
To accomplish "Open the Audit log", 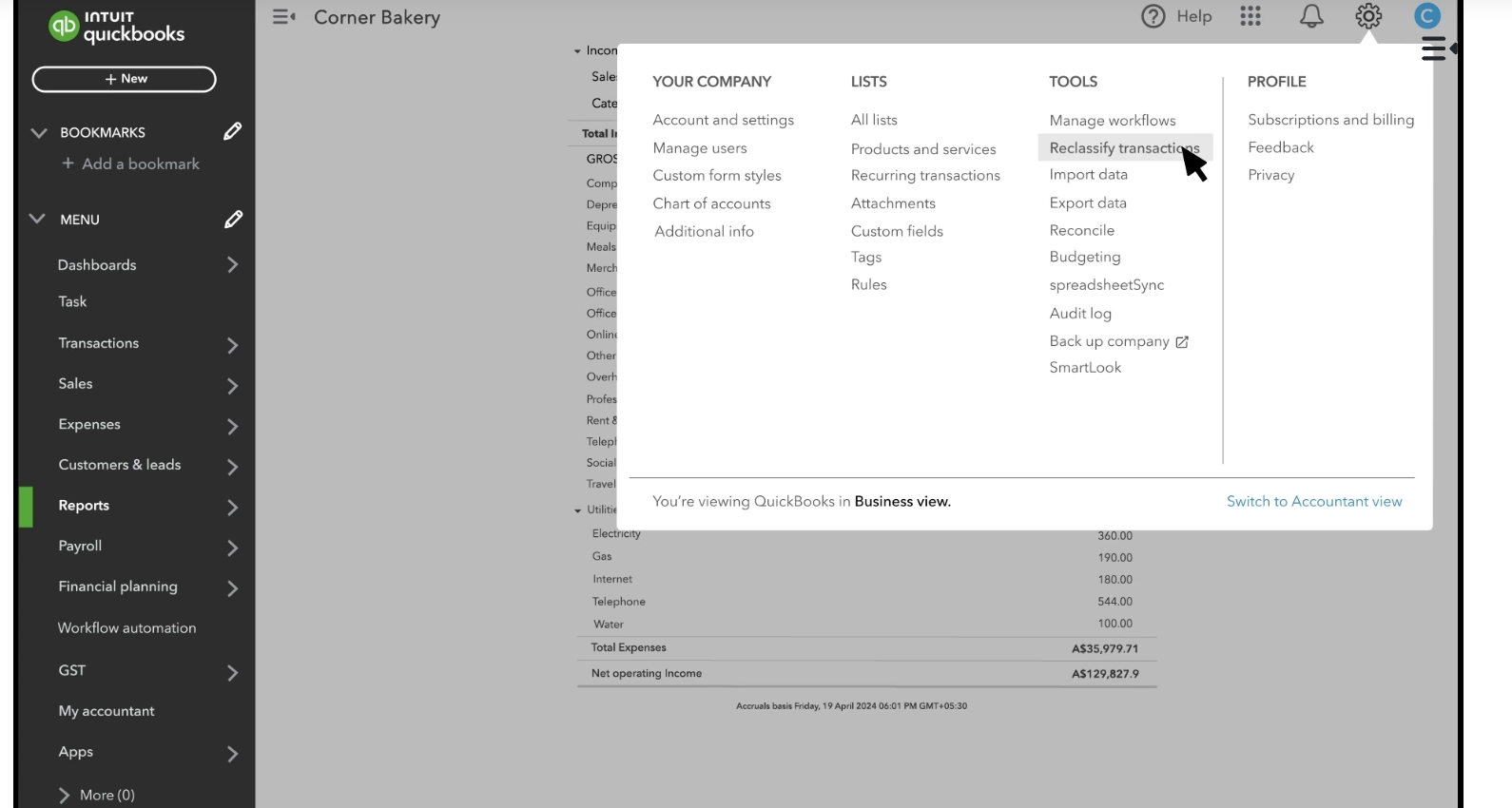I will [1080, 314].
